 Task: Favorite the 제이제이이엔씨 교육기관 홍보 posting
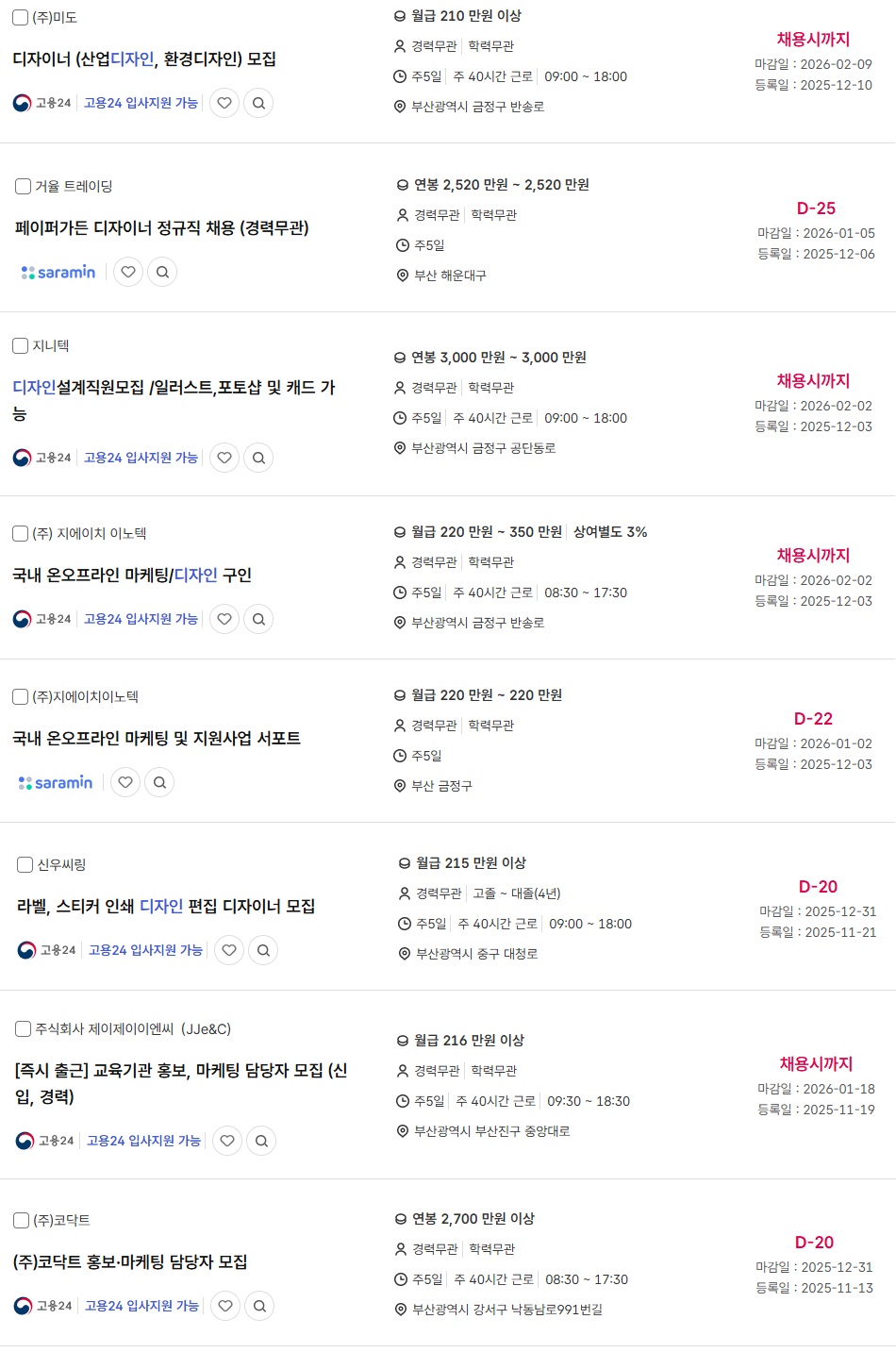pyautogui.click(x=227, y=1141)
